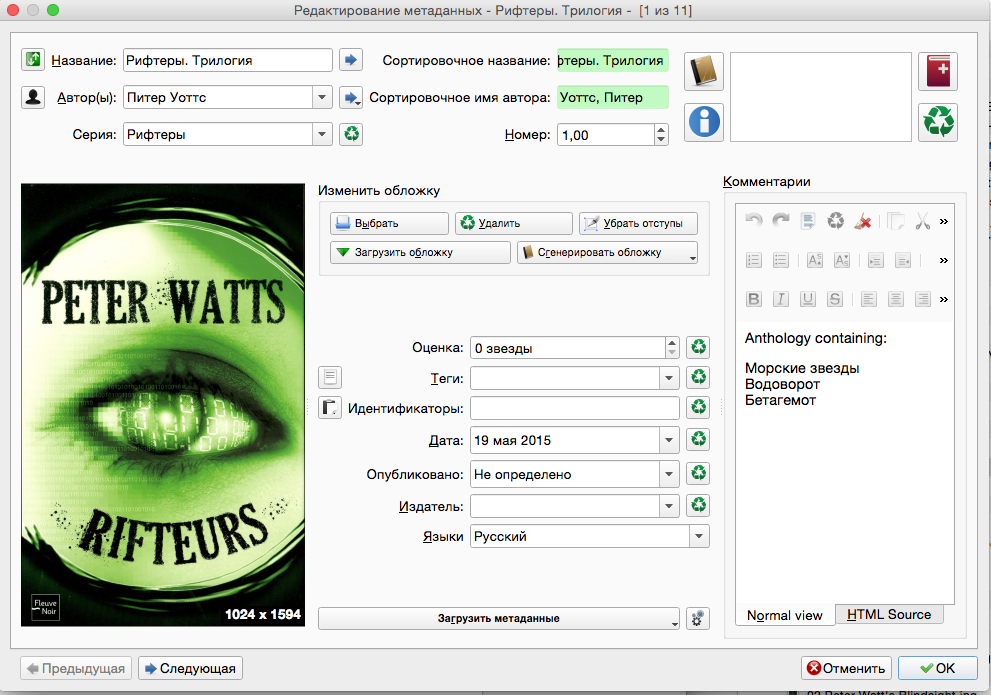Open metadata download settings gear icon
The width and height of the screenshot is (991, 695).
tap(698, 619)
